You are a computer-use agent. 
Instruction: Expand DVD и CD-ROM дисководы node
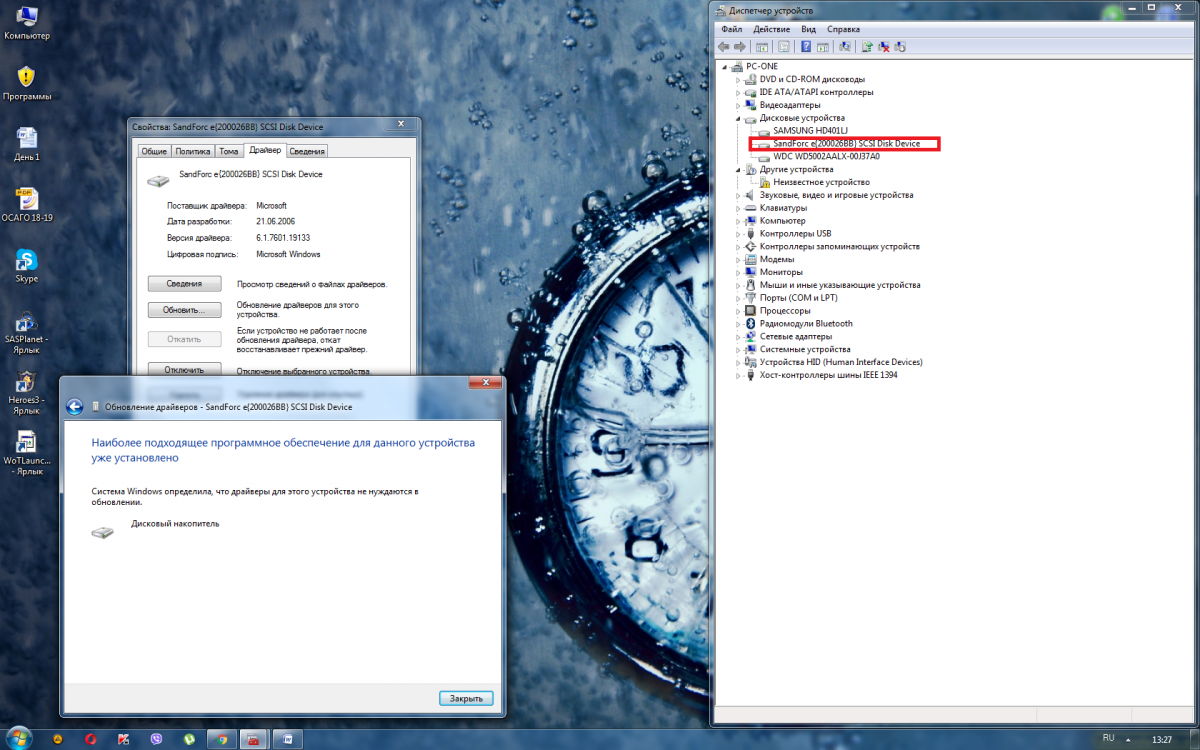[x=738, y=79]
